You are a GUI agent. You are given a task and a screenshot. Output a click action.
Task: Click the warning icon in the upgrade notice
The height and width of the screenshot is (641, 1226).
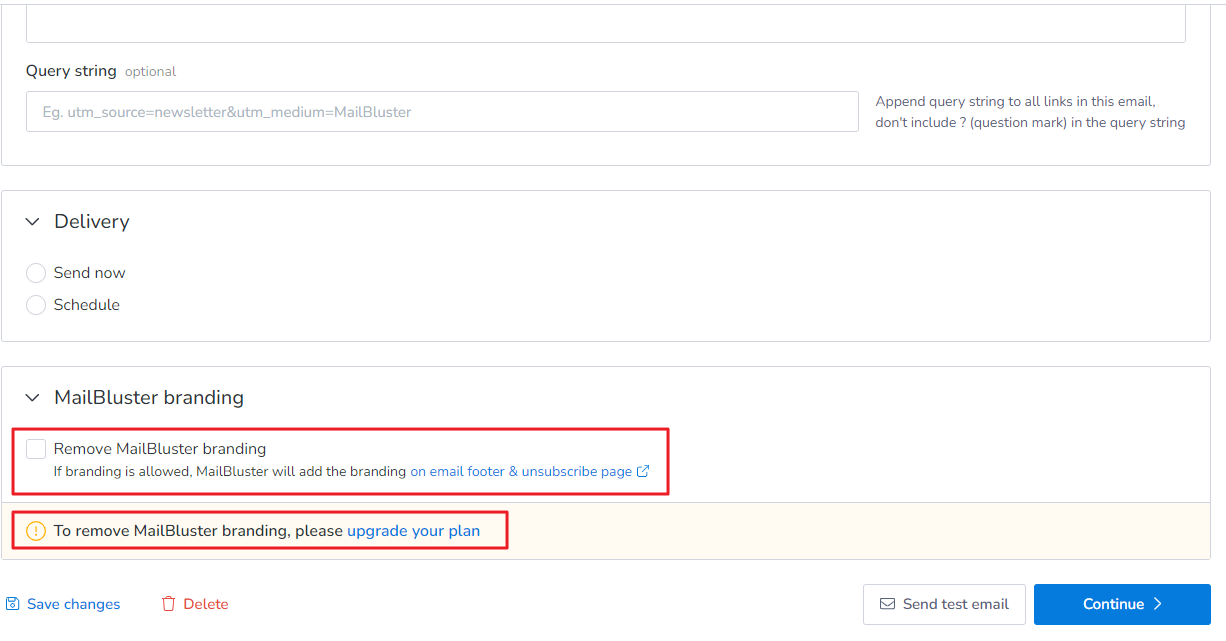pos(36,531)
